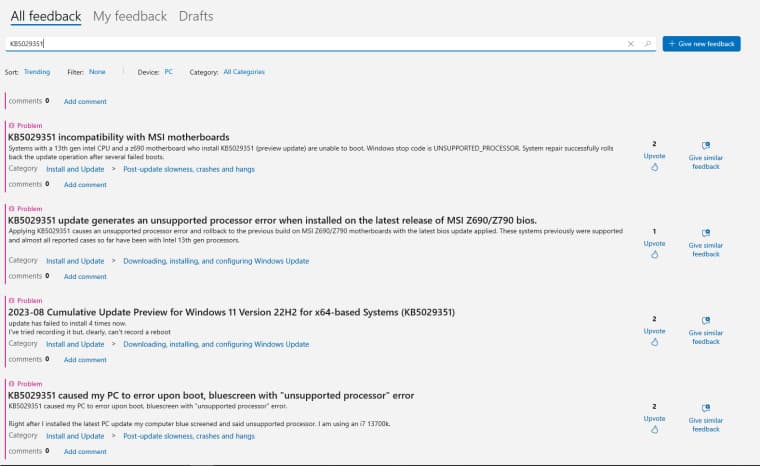Click Downloading, installing category under 2023-08 Cumulative post
The width and height of the screenshot is (760, 466).
[x=216, y=344]
